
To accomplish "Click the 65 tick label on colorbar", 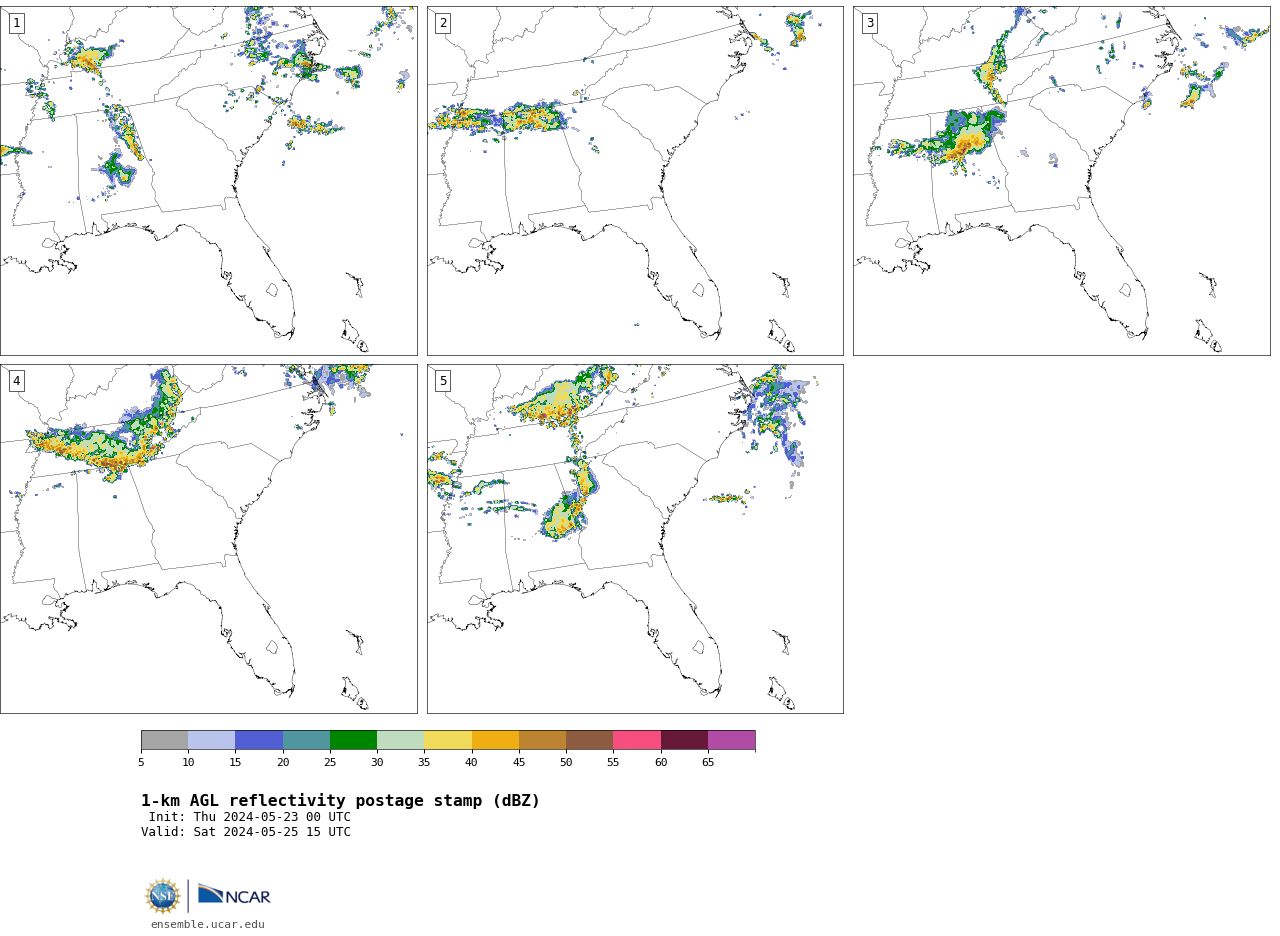I will tap(708, 762).
